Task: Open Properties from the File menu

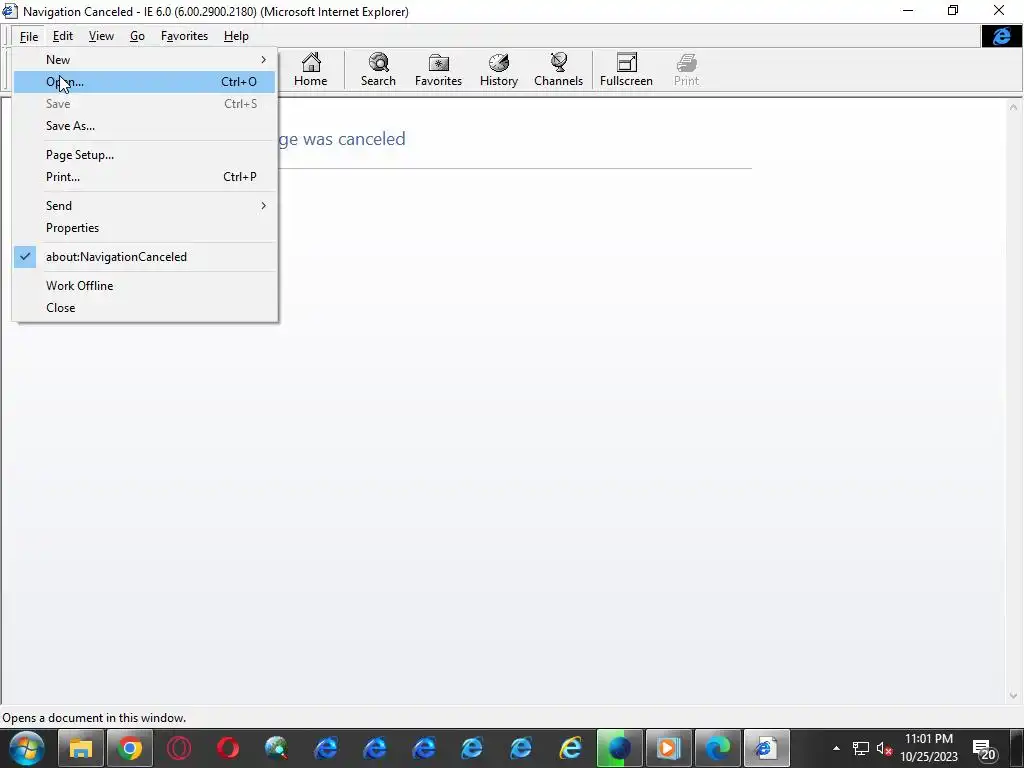Action: (144, 228)
